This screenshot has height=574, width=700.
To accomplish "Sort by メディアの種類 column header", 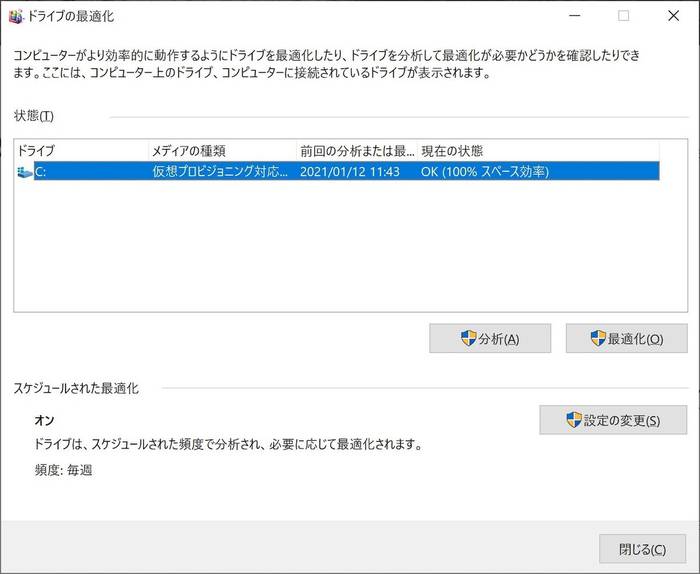I will coord(222,151).
